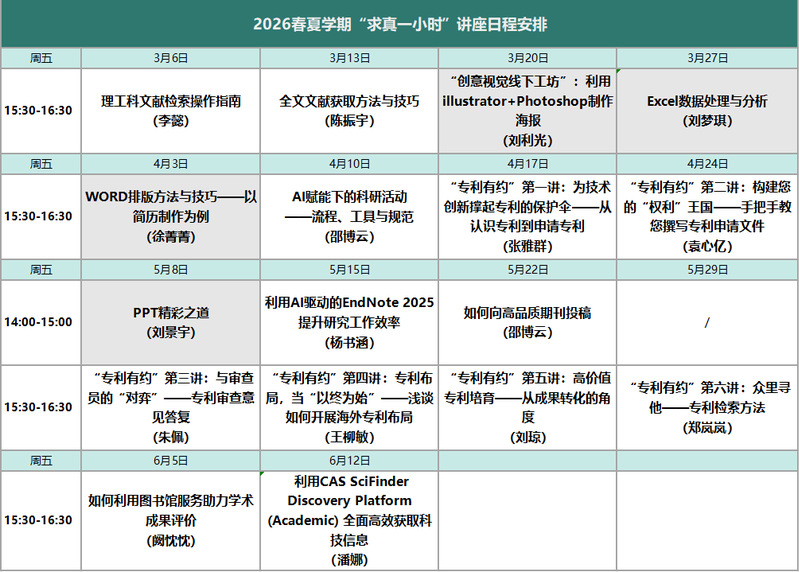Select the 6月12日 date header cell
This screenshot has width=799, height=572.
(x=349, y=460)
